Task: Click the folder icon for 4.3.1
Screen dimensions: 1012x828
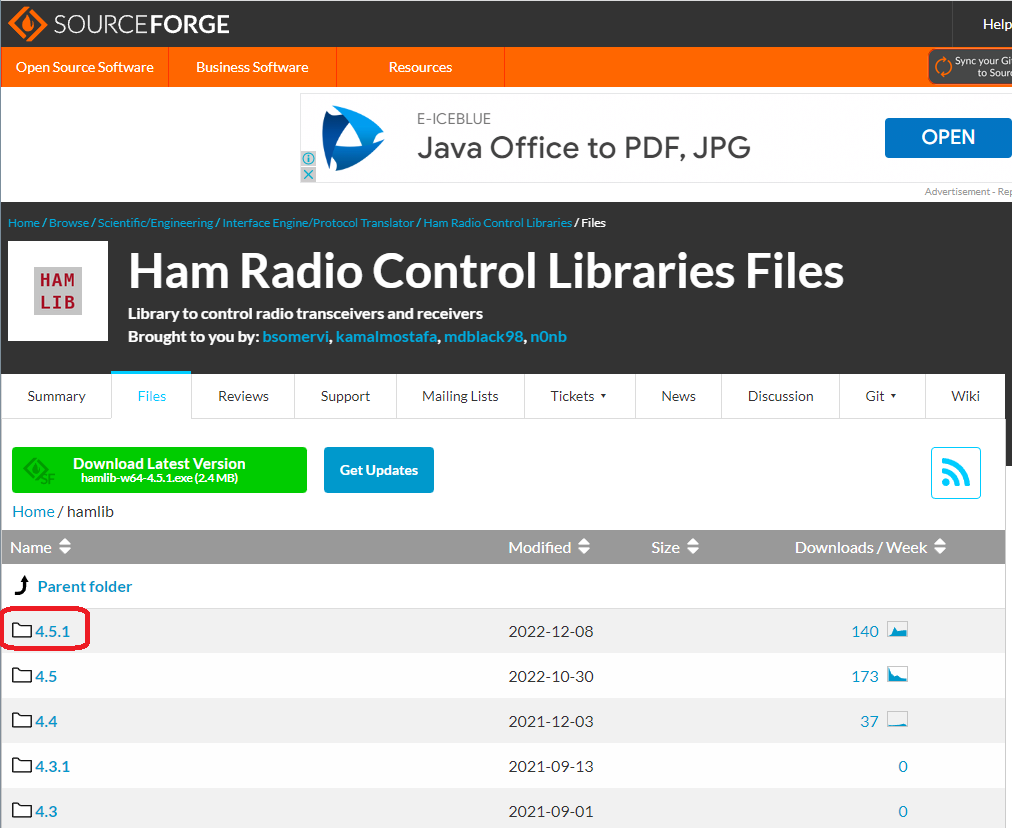Action: coord(22,765)
